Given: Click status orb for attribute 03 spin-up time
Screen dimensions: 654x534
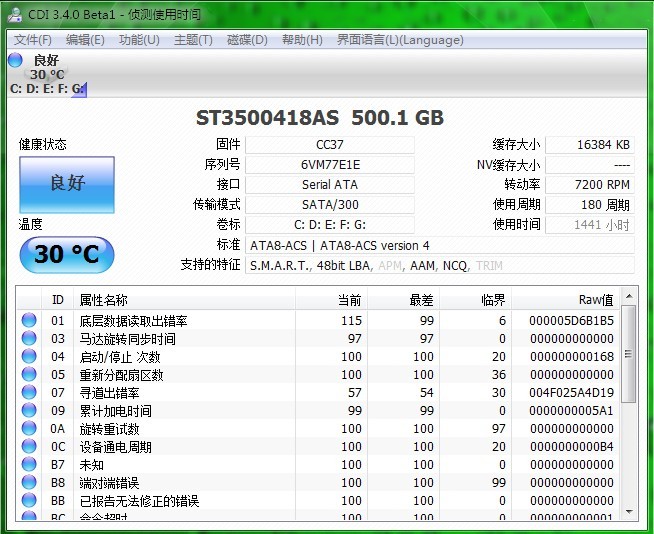Looking at the screenshot, I should pyautogui.click(x=29, y=339).
